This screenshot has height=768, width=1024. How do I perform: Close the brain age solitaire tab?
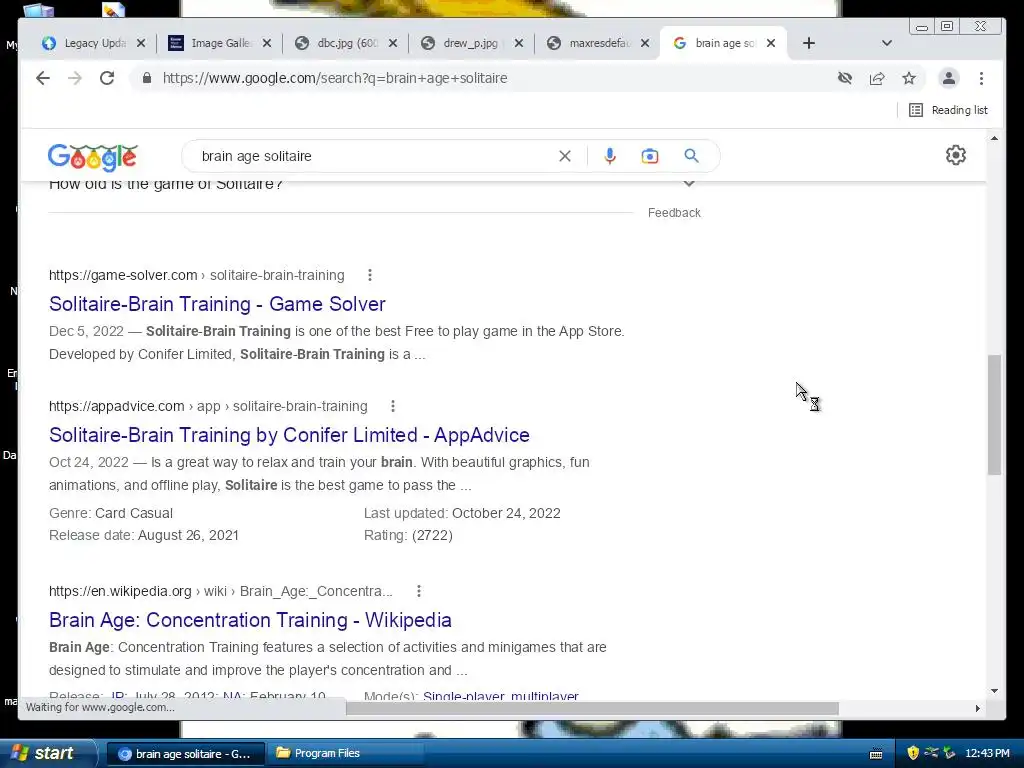771,43
